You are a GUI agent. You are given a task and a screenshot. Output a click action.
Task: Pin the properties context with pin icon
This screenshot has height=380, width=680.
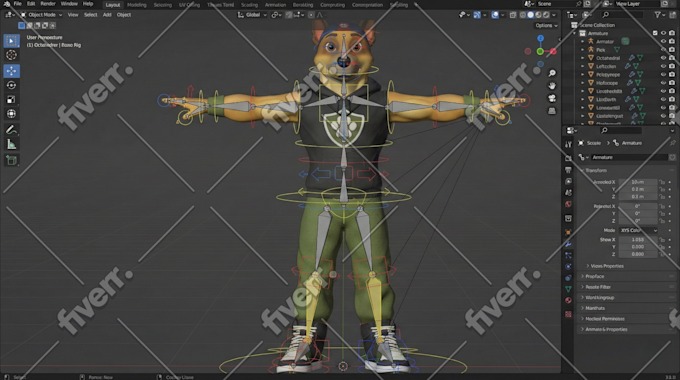click(673, 143)
